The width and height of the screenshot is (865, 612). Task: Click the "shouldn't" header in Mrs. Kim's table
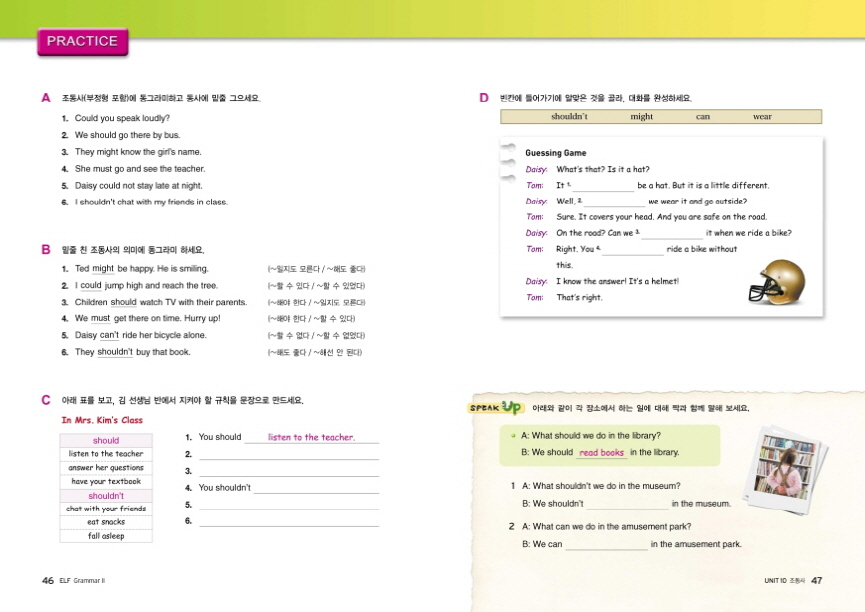(106, 495)
